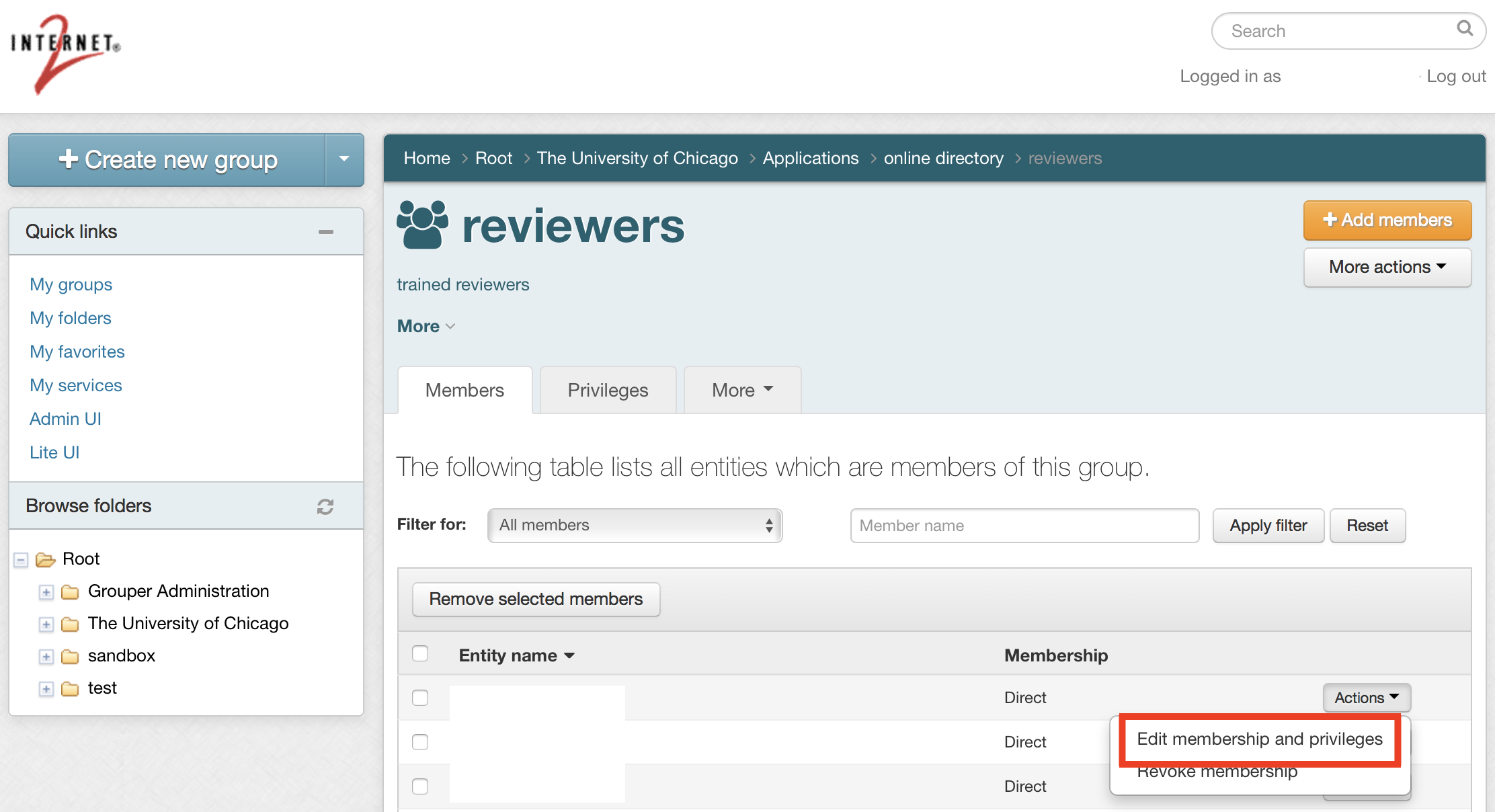Click the group members icon beside reviewers title
The width and height of the screenshot is (1495, 812).
click(422, 224)
